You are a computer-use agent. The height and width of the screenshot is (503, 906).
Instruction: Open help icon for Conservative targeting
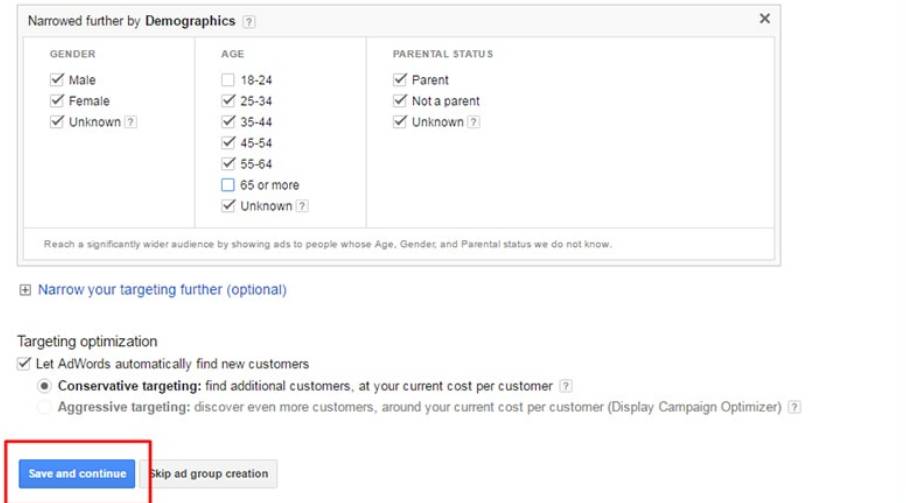pyautogui.click(x=566, y=386)
